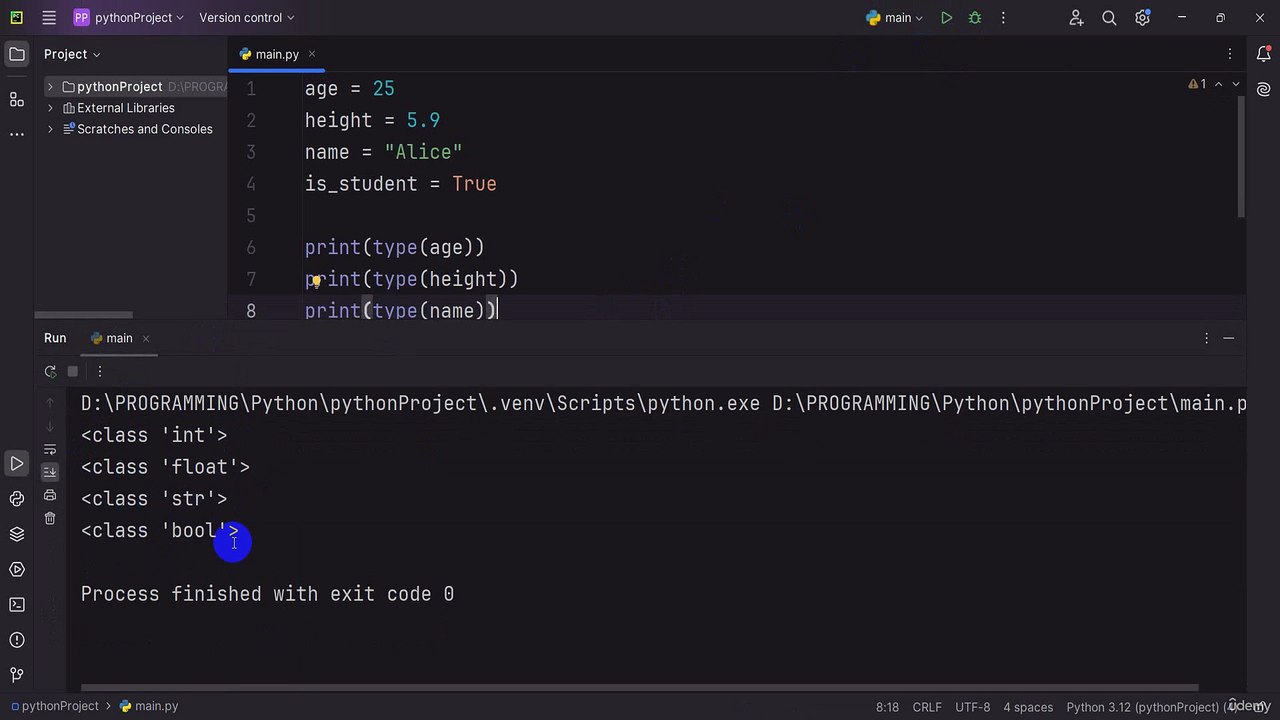The height and width of the screenshot is (720, 1280).
Task: Open the pythonProject project dropdown in the title bar
Action: click(x=129, y=18)
